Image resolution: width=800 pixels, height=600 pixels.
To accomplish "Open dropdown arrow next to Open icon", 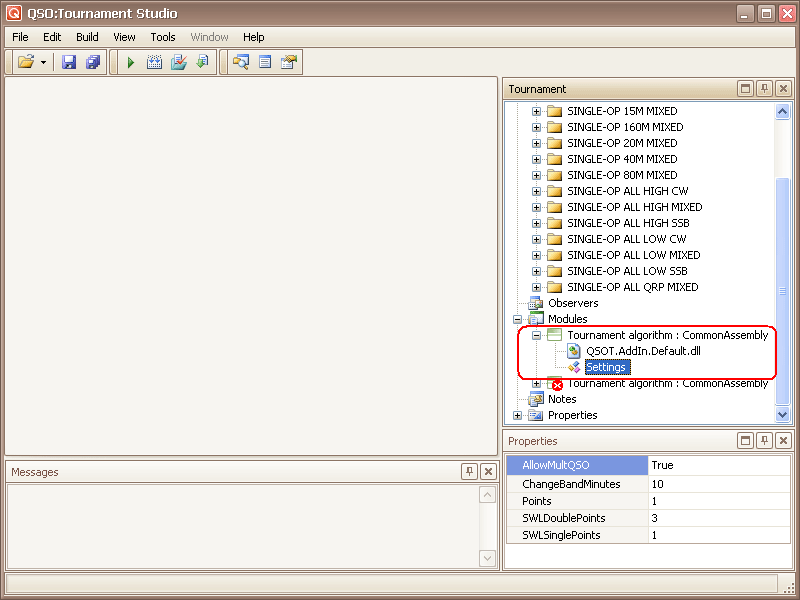I will (43, 62).
